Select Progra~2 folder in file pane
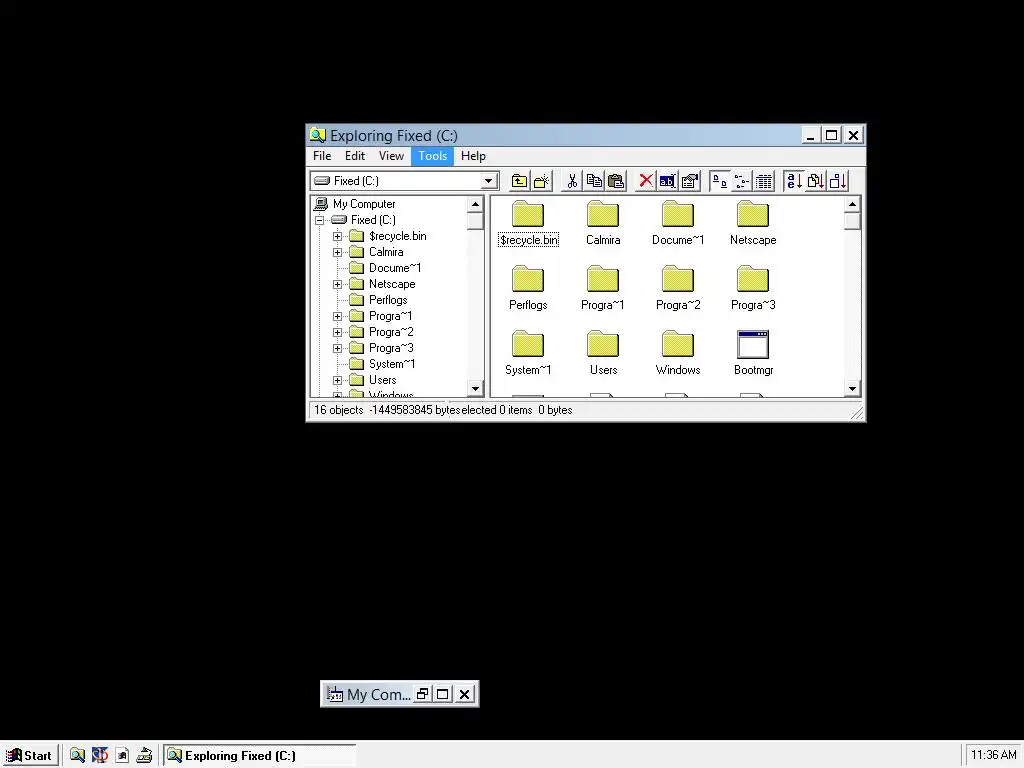The image size is (1024, 768). click(678, 288)
